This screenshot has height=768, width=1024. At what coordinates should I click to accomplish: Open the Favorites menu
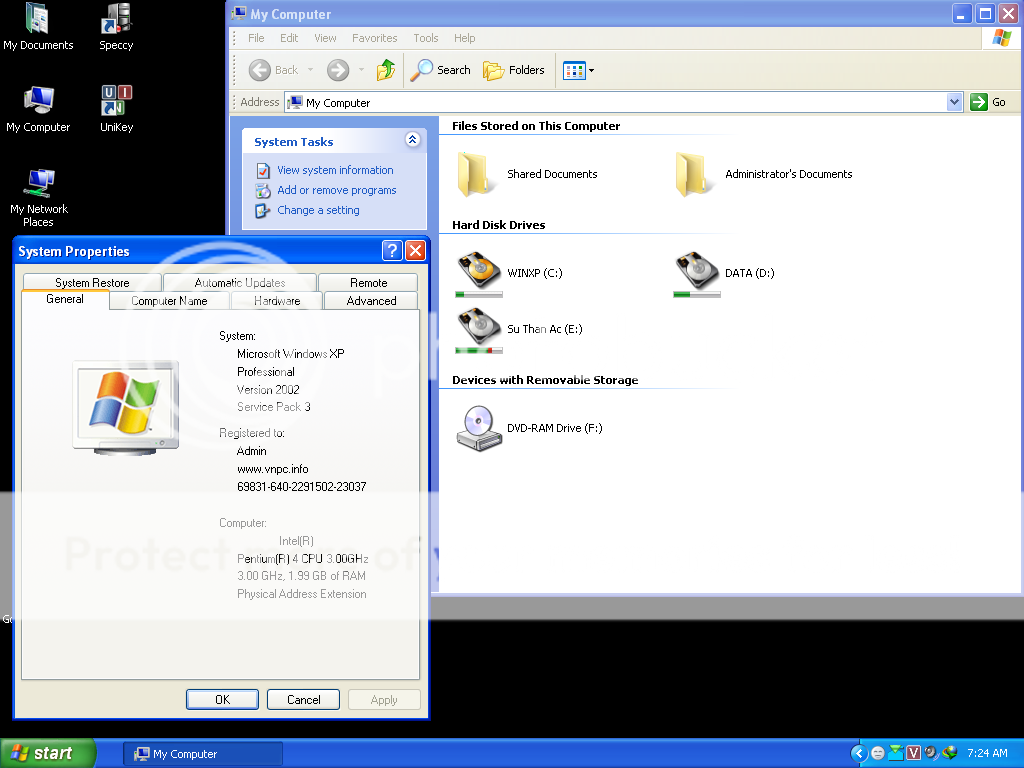click(374, 38)
